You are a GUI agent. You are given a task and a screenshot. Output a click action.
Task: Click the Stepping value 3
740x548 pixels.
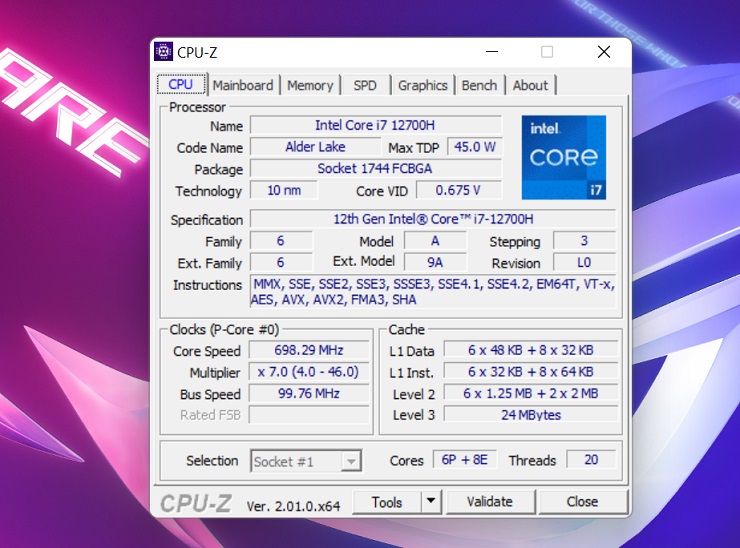pos(584,241)
